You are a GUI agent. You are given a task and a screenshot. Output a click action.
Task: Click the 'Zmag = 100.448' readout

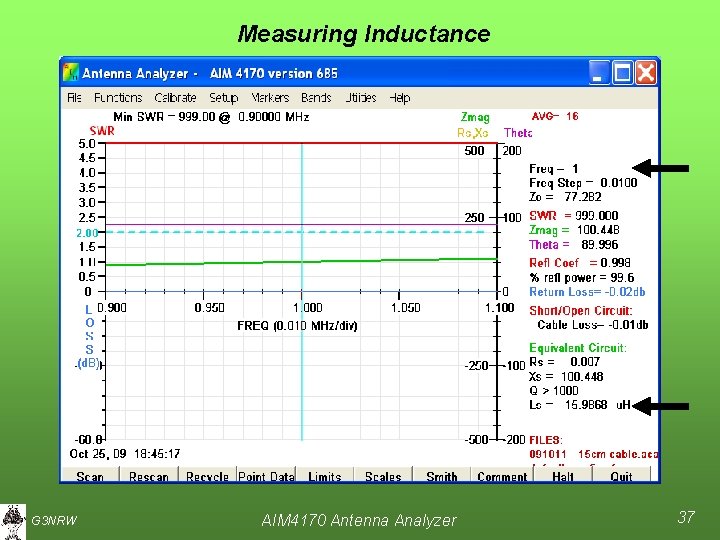click(x=574, y=230)
